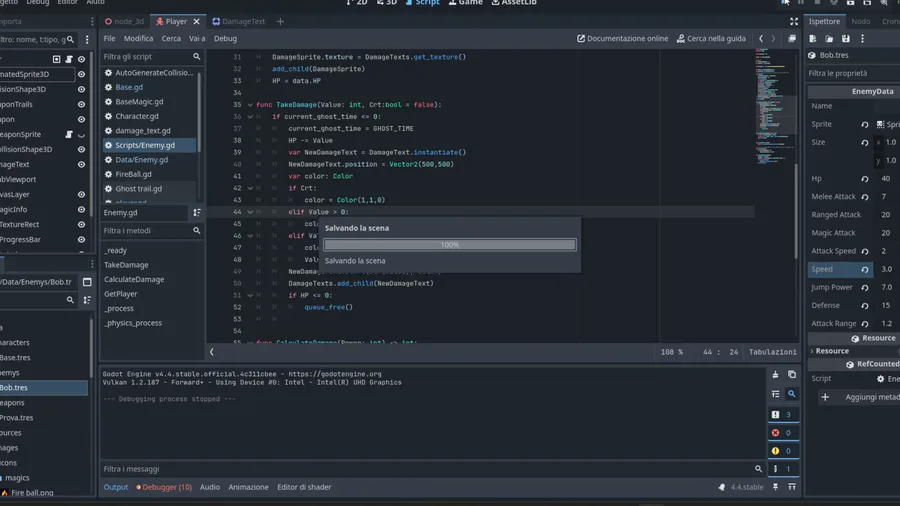Open the AssetLib workspace
The height and width of the screenshot is (506, 900).
514,3
